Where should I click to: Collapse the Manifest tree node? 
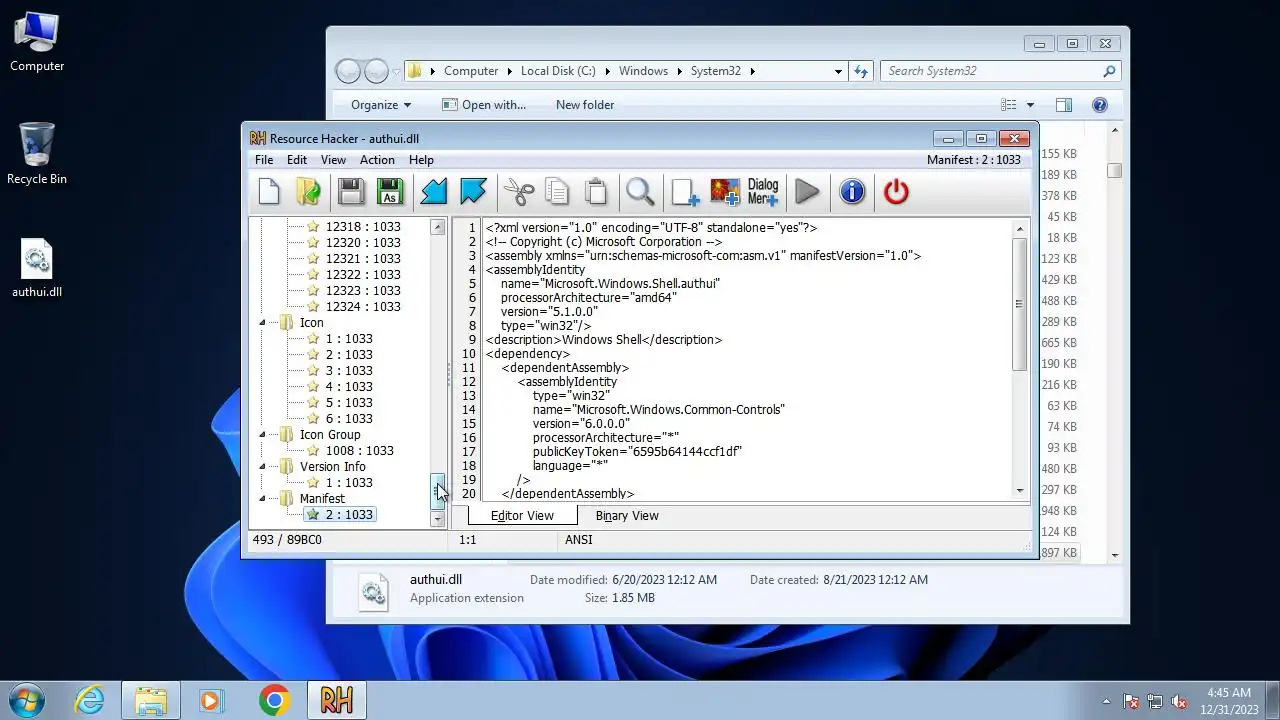point(263,499)
